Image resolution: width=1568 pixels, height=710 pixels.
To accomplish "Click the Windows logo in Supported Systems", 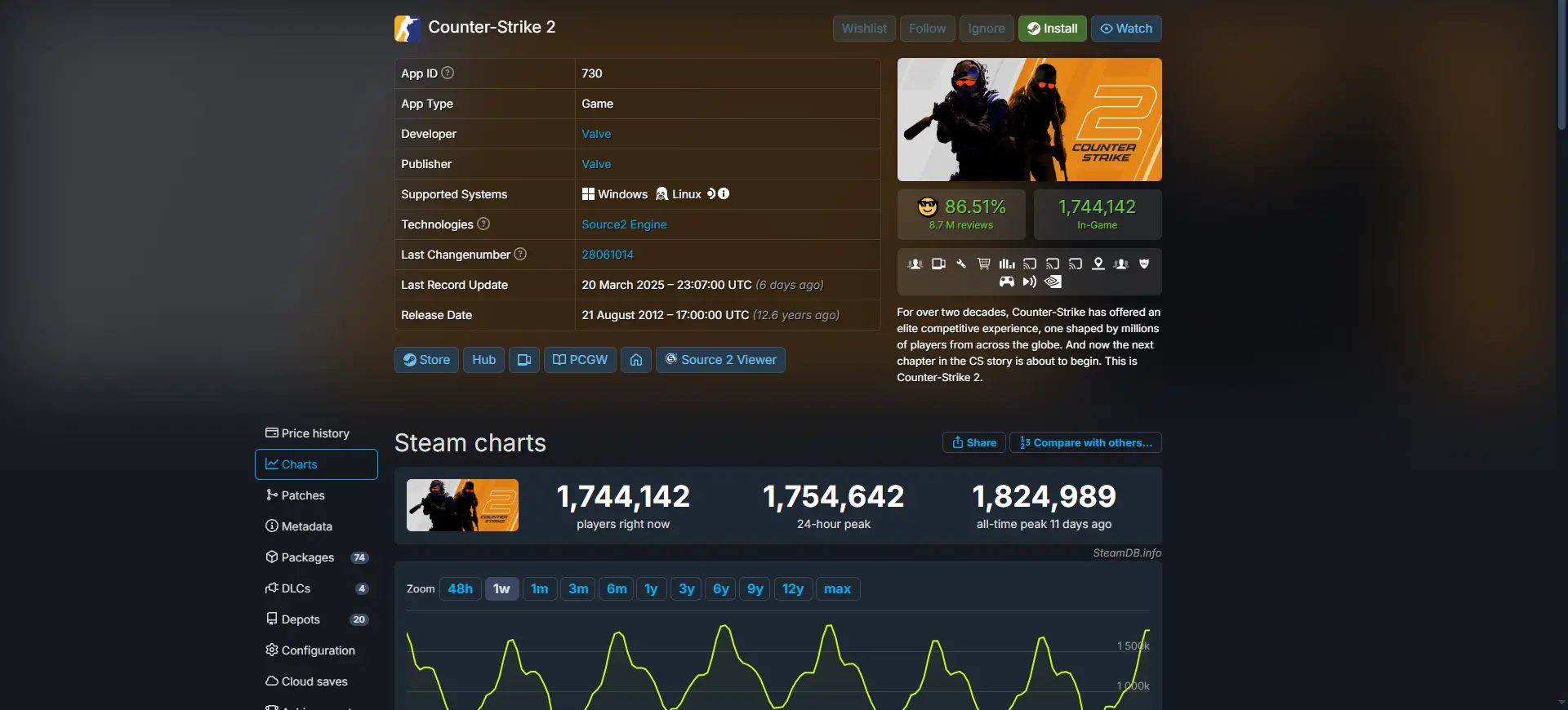I will pos(588,193).
